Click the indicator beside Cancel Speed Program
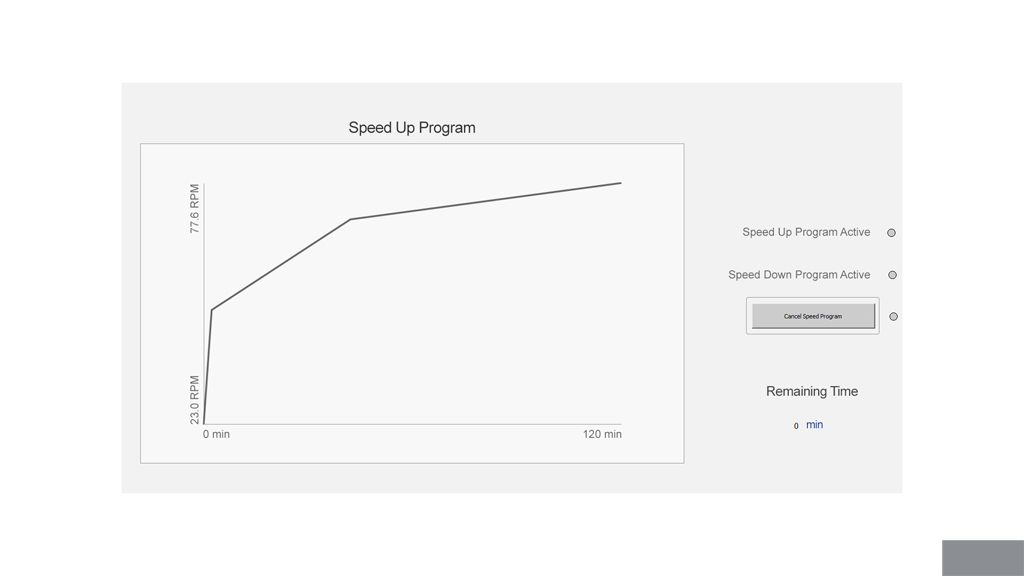1024x576 pixels. click(x=893, y=317)
